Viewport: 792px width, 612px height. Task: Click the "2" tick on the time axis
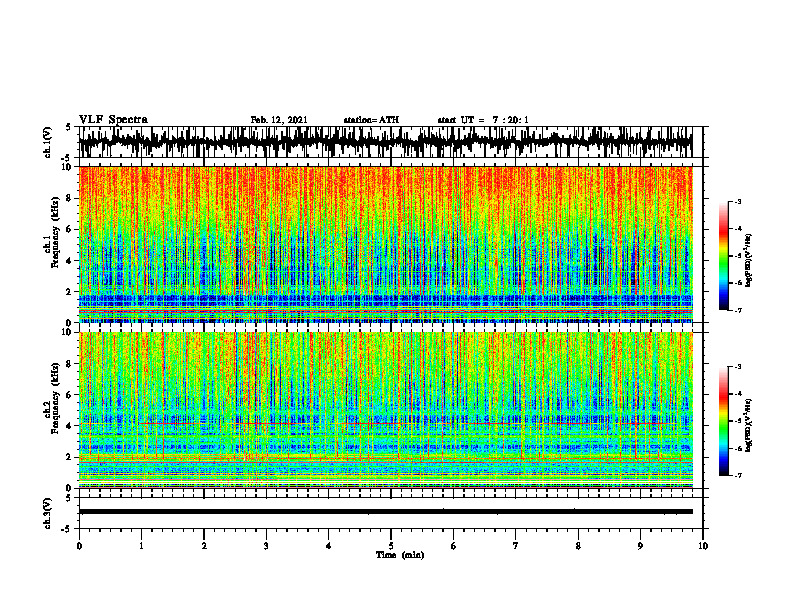click(x=204, y=546)
